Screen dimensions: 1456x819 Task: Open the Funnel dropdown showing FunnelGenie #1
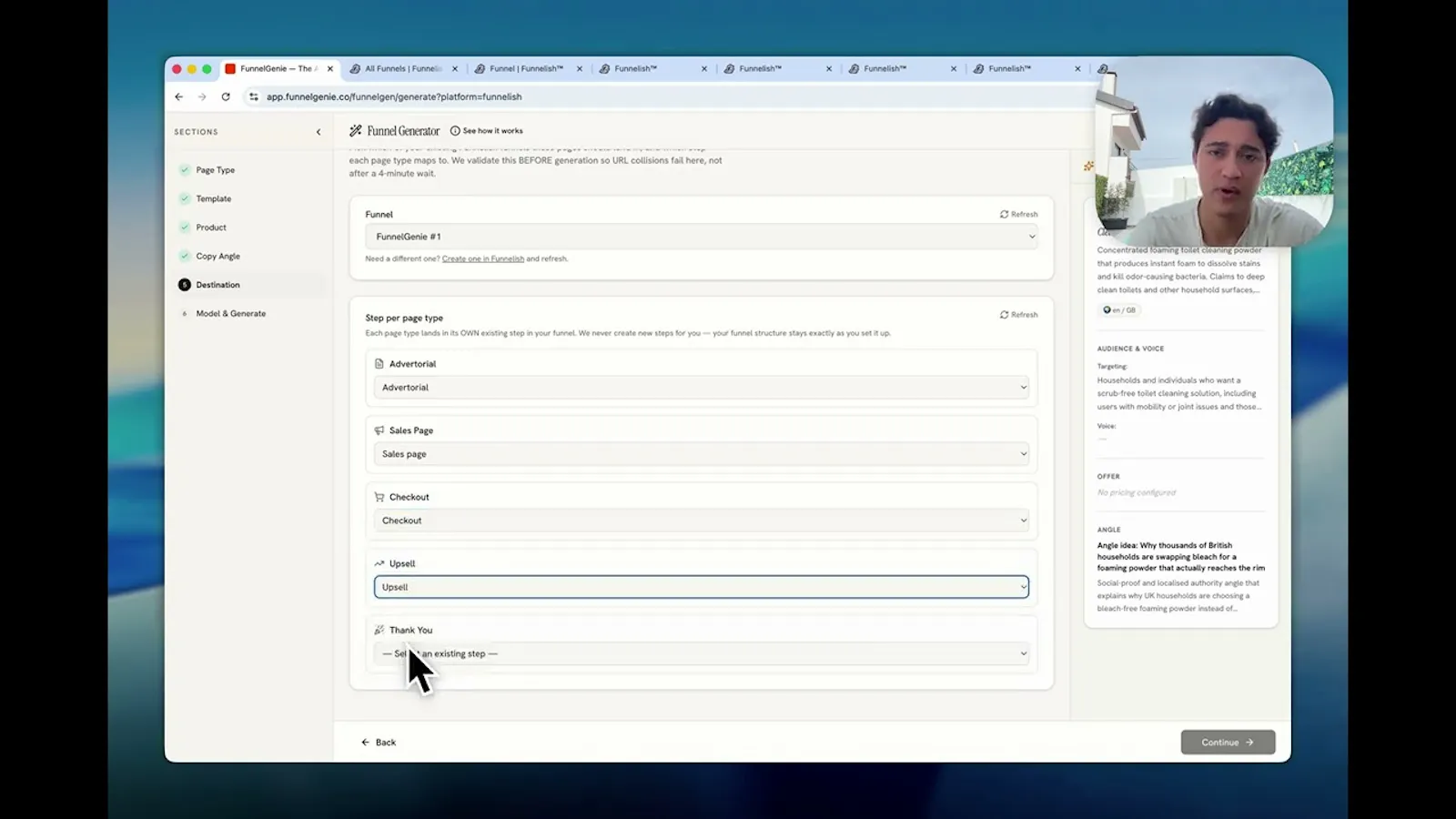pos(702,237)
